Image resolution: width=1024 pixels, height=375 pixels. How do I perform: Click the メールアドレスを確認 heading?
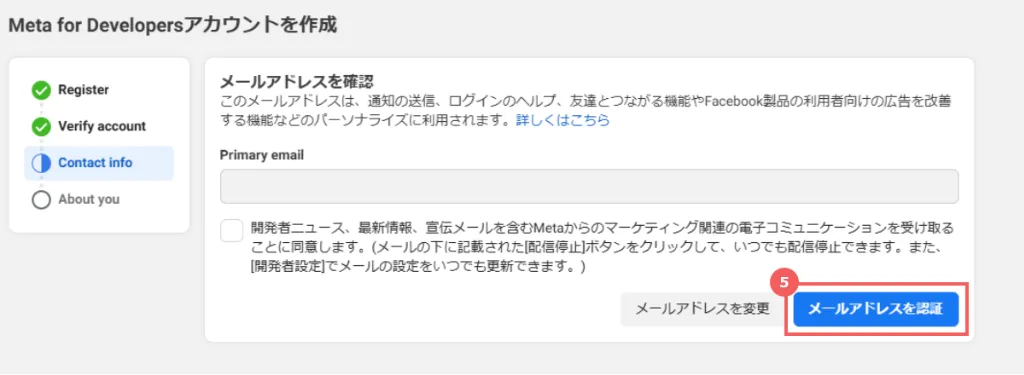(296, 82)
